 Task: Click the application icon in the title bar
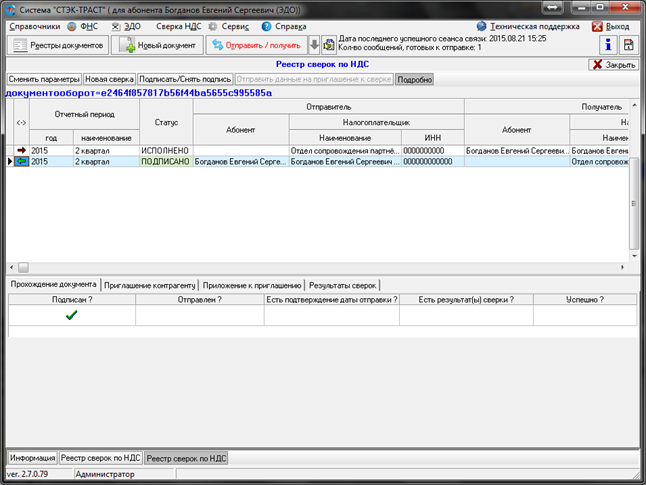pyautogui.click(x=11, y=10)
